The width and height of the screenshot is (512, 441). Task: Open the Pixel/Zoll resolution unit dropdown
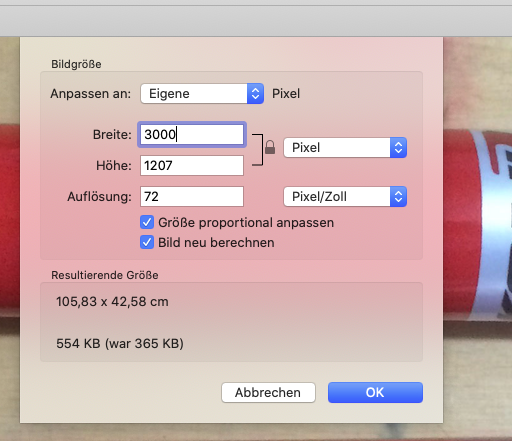click(x=345, y=196)
